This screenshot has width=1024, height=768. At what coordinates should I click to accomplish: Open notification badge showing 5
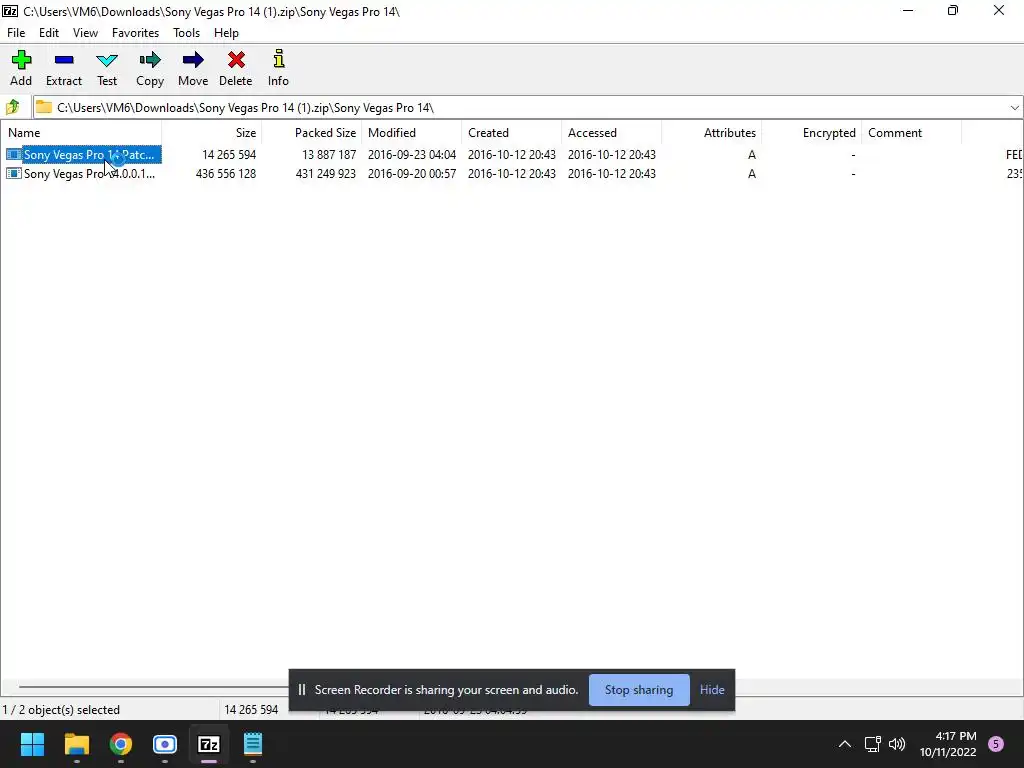coord(996,744)
